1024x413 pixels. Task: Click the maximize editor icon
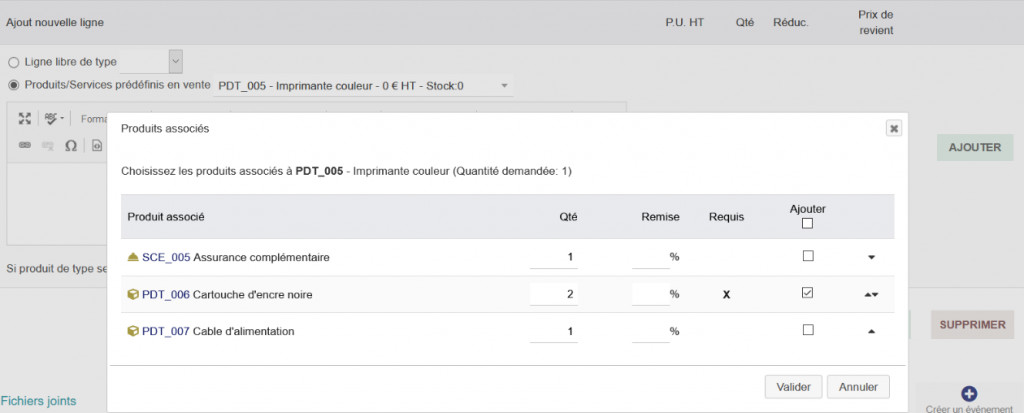(25, 118)
